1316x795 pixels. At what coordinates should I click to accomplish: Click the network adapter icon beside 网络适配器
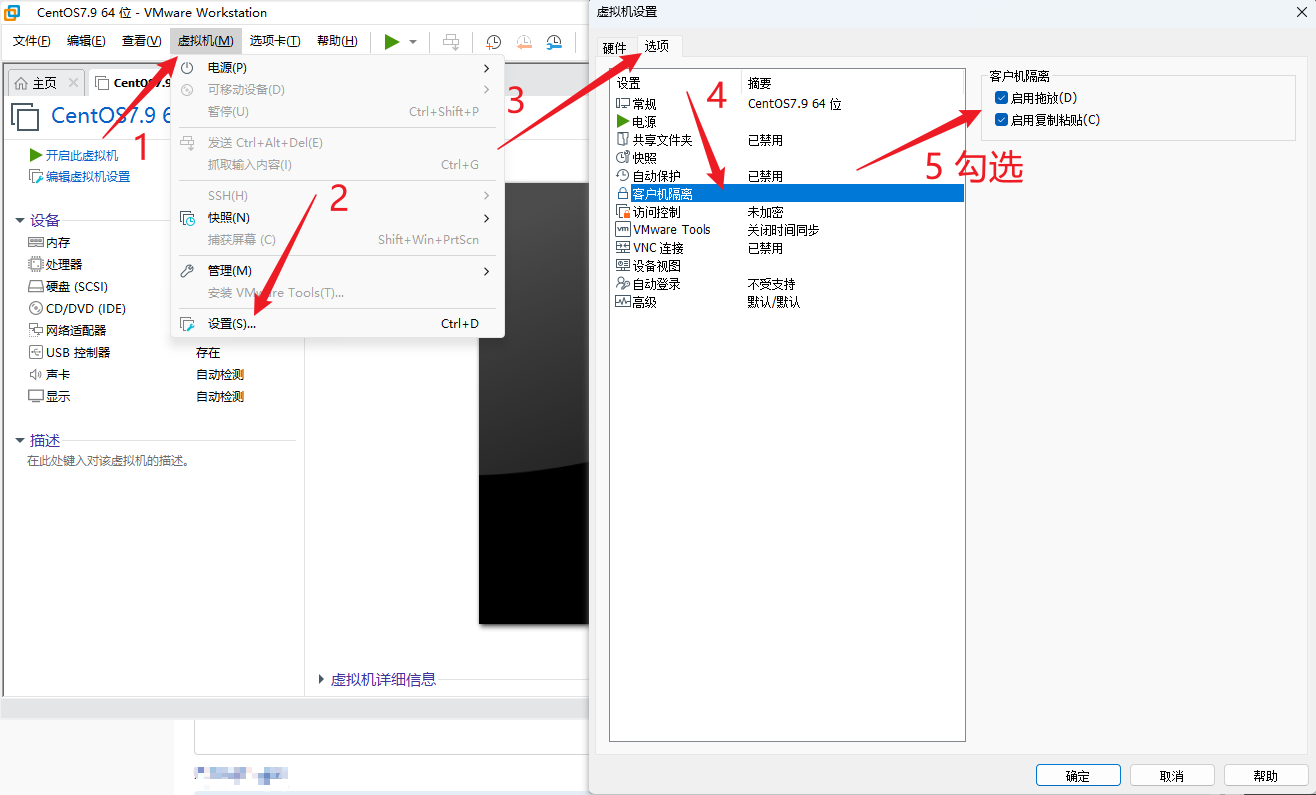pyautogui.click(x=36, y=330)
